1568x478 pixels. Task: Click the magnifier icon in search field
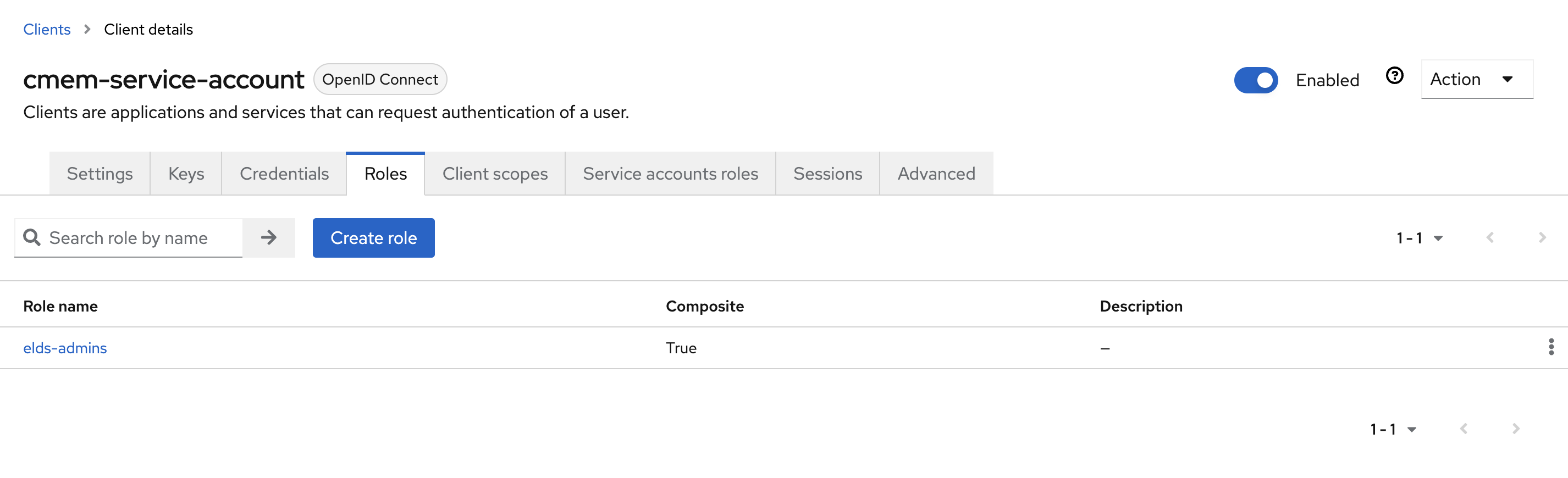pyautogui.click(x=32, y=238)
